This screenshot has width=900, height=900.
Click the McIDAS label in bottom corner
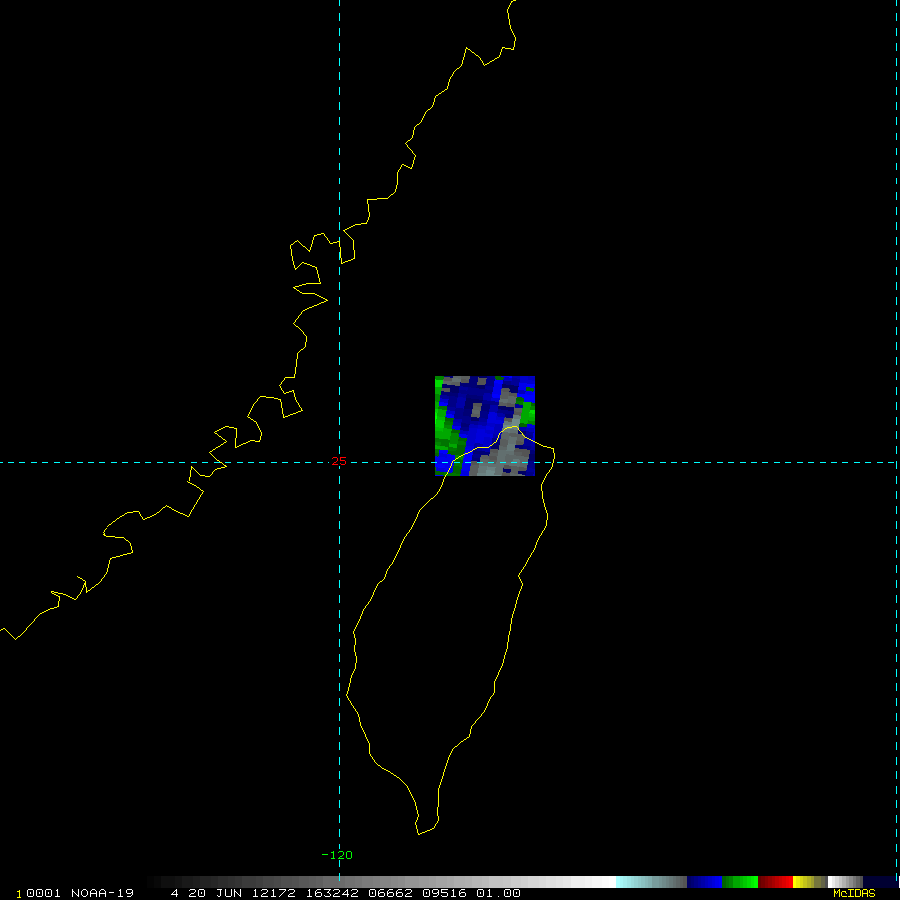coord(853,893)
